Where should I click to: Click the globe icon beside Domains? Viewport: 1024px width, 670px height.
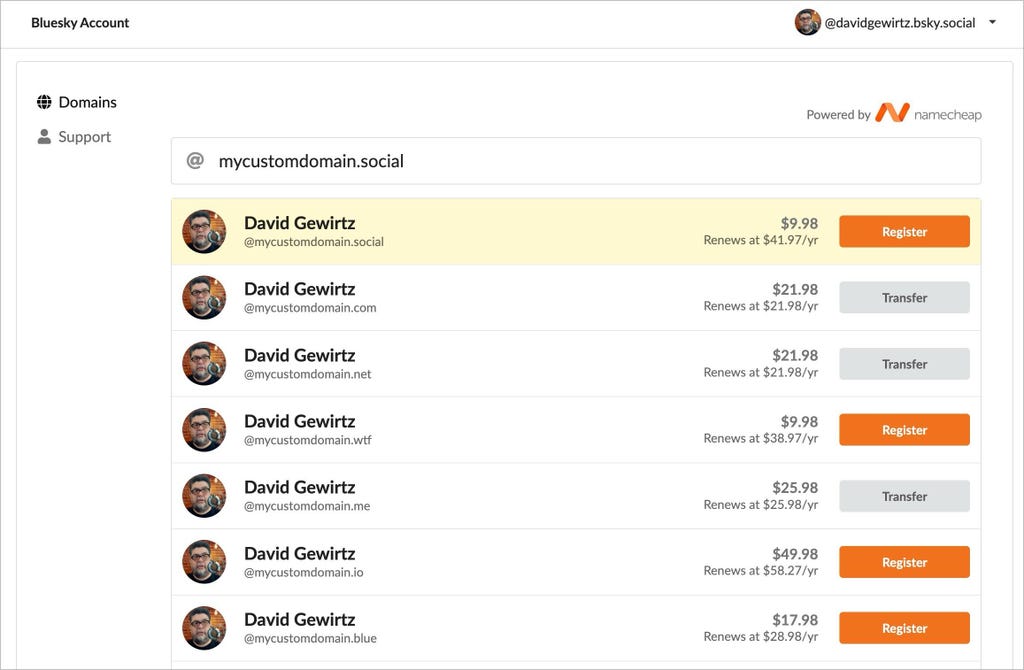pos(44,102)
